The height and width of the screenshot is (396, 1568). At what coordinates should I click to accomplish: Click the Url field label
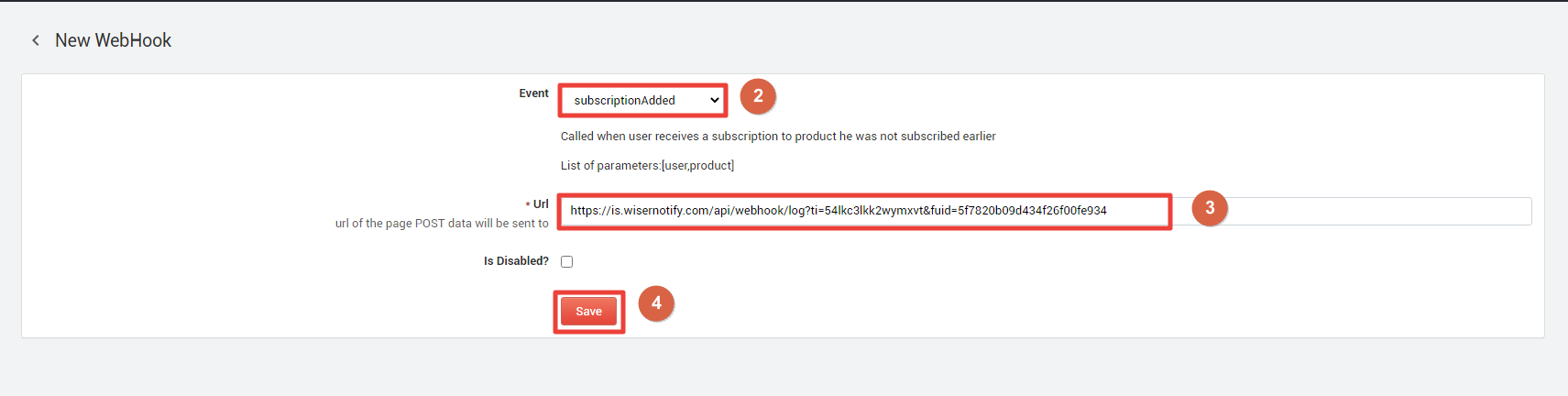[541, 204]
